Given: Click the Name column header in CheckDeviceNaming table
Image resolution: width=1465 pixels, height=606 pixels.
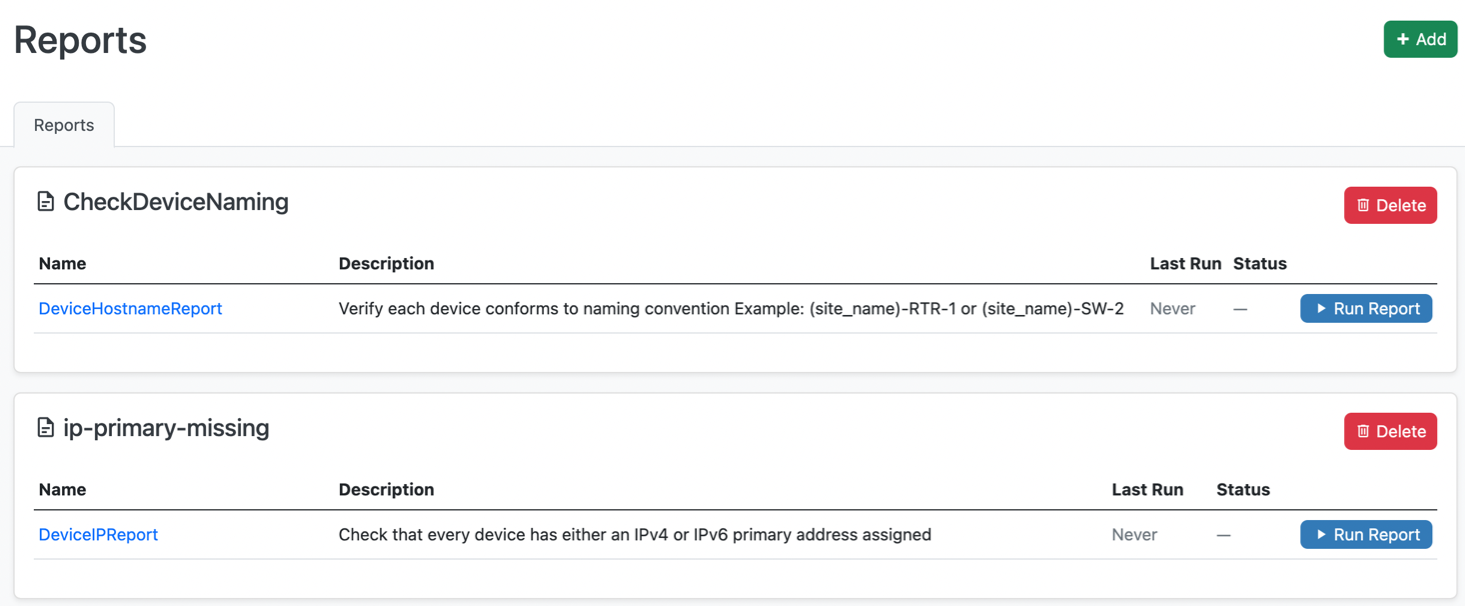Looking at the screenshot, I should pyautogui.click(x=62, y=263).
